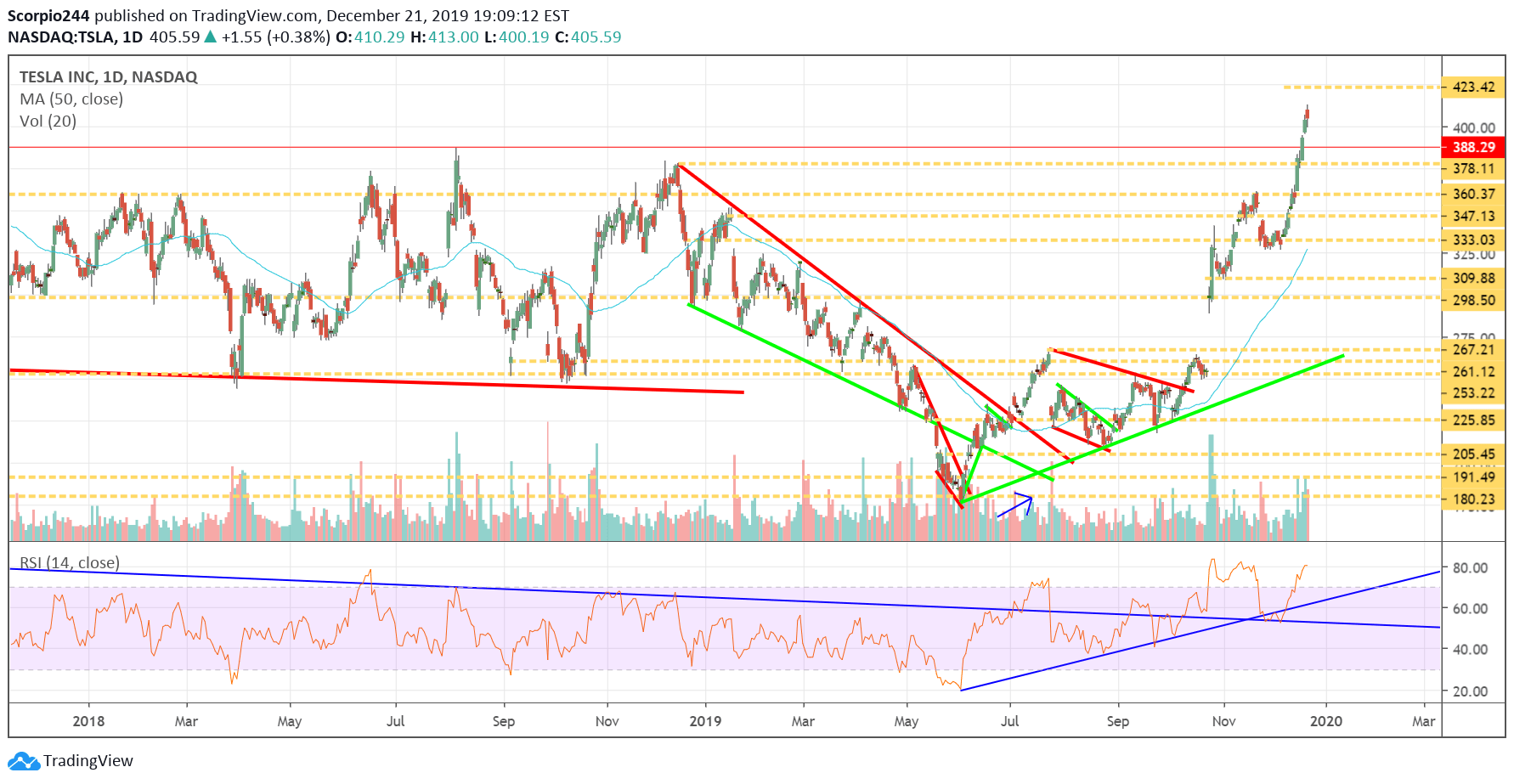Click the TradingView brand text link
The width and height of the screenshot is (1514, 784).
(88, 761)
